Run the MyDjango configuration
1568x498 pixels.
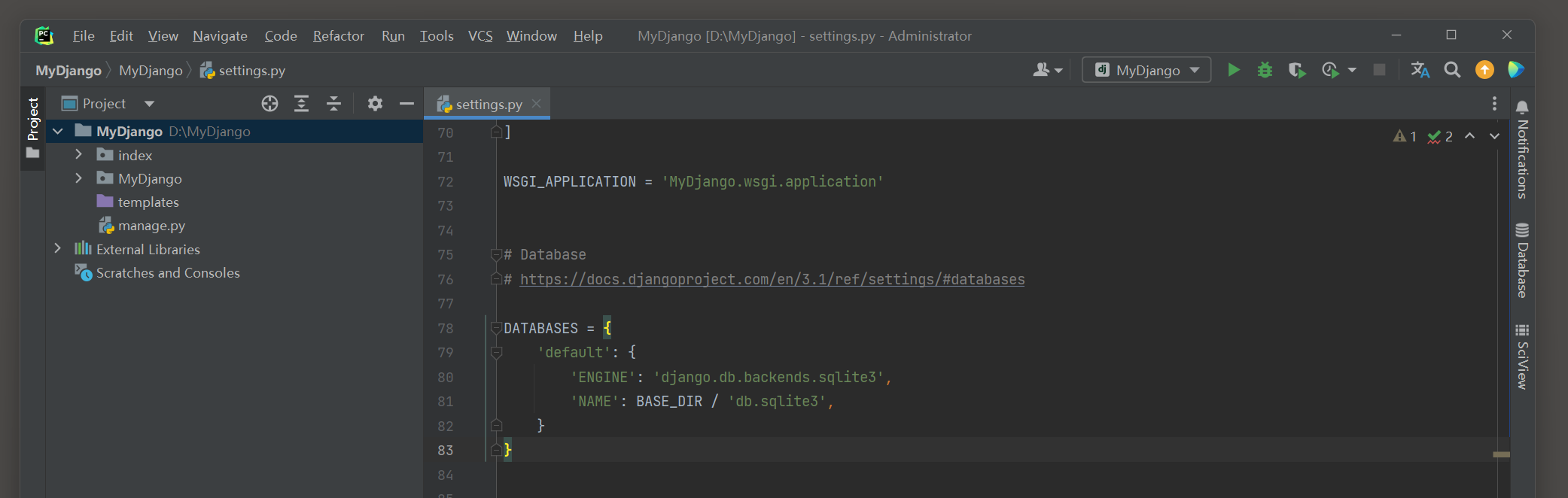(1233, 70)
